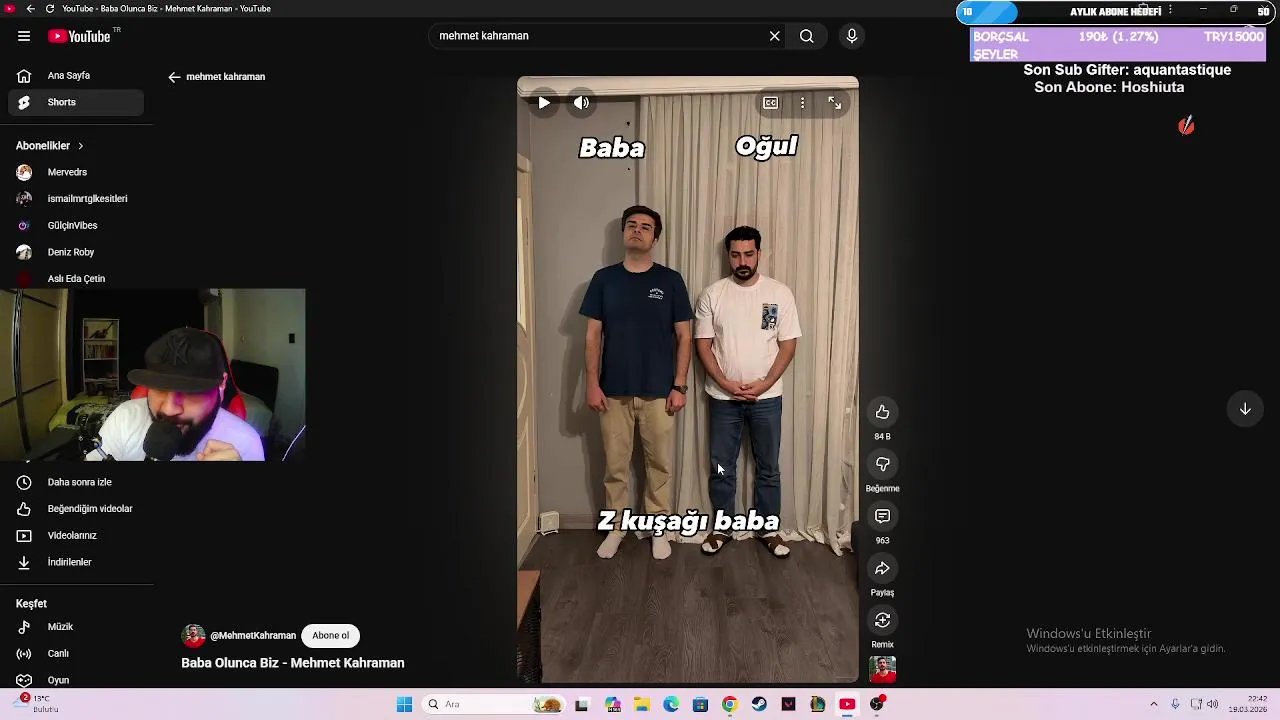Open Steam from the taskbar
1280x720 pixels.
[759, 704]
